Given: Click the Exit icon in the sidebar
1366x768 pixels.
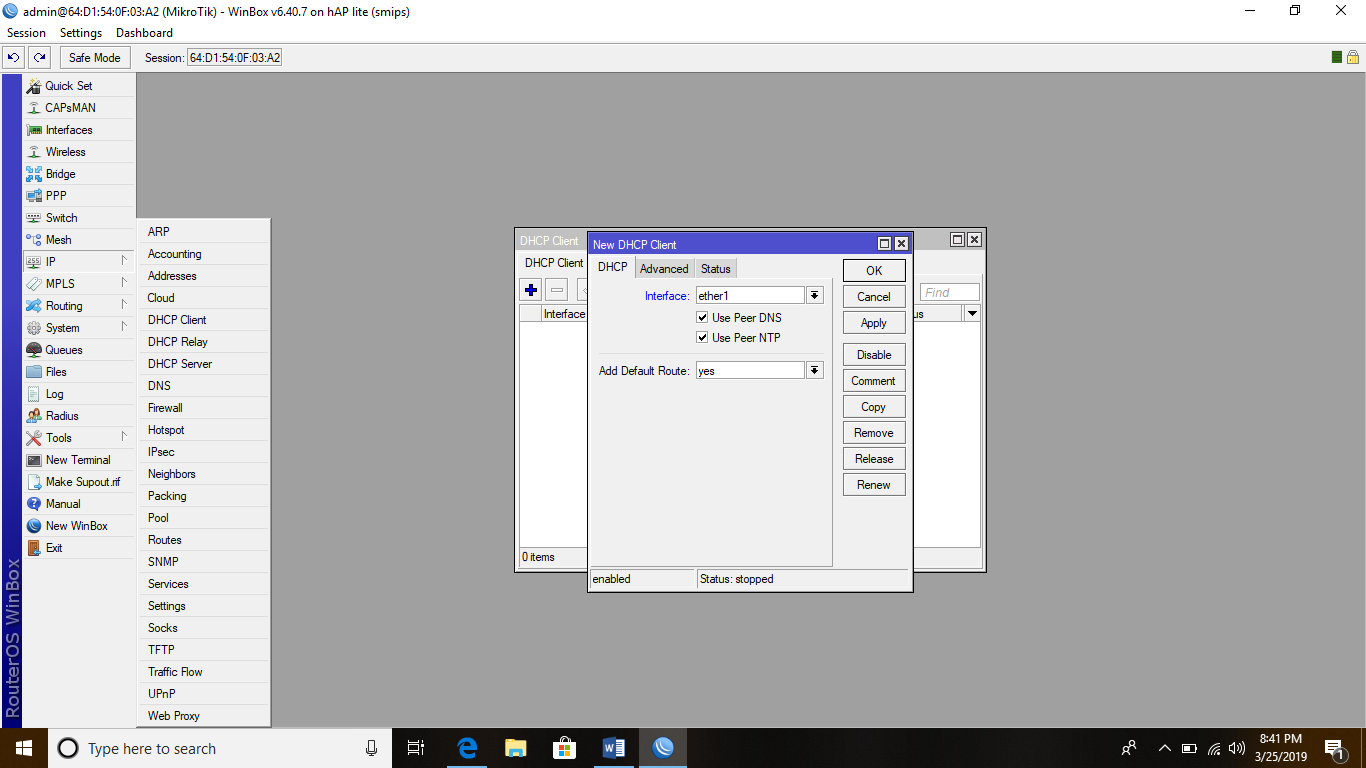Looking at the screenshot, I should pos(34,548).
